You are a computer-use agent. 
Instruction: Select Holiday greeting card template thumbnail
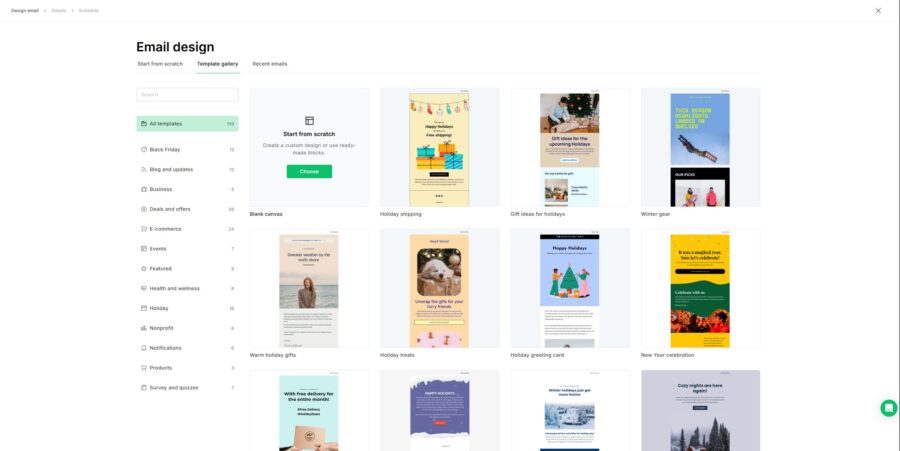pyautogui.click(x=570, y=288)
